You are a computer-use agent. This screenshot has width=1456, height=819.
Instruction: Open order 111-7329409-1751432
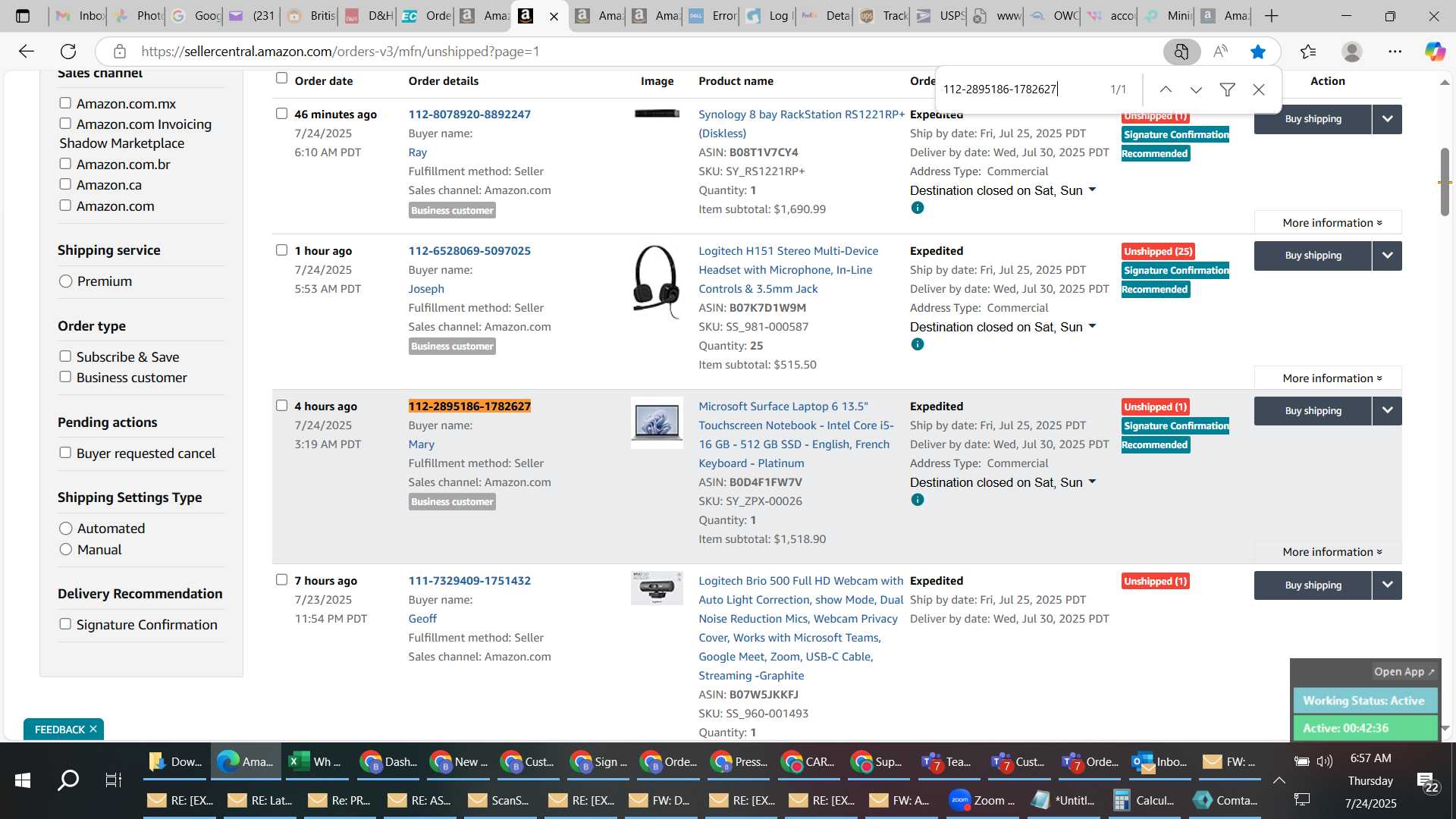[469, 581]
